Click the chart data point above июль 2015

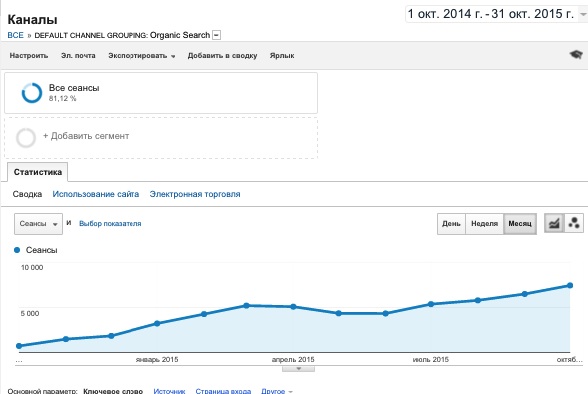(x=431, y=304)
